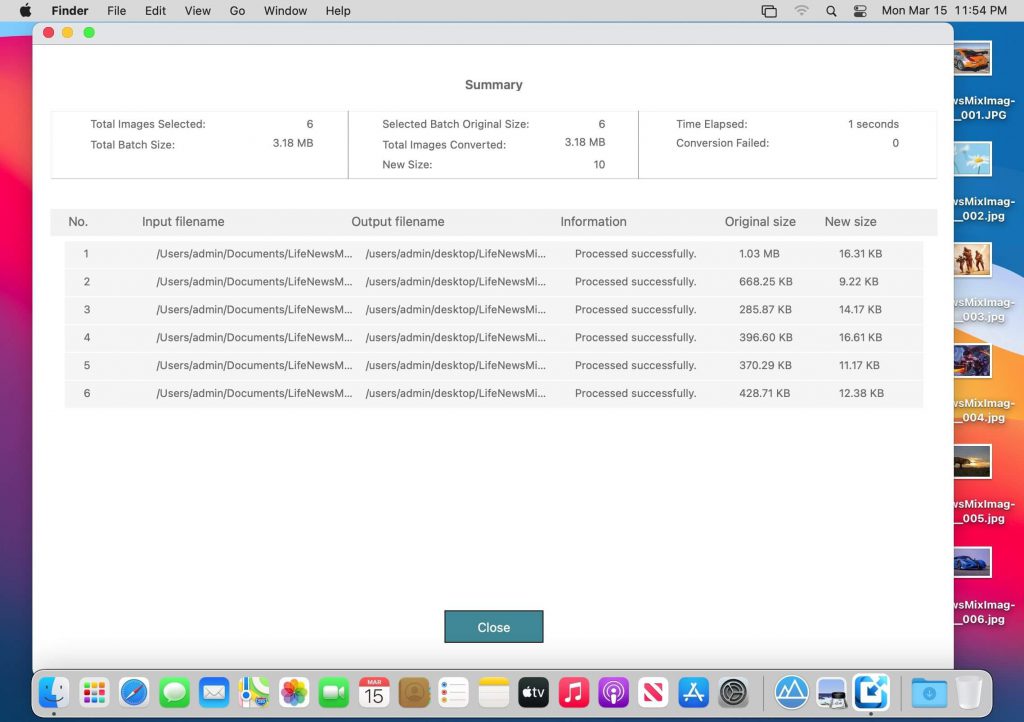Open Photos app in the dock

click(294, 692)
